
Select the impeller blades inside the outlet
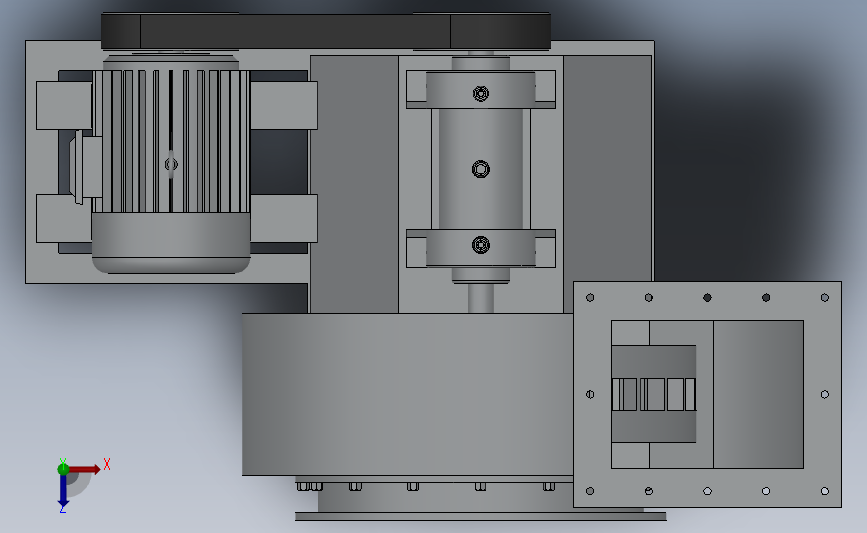[x=654, y=394]
